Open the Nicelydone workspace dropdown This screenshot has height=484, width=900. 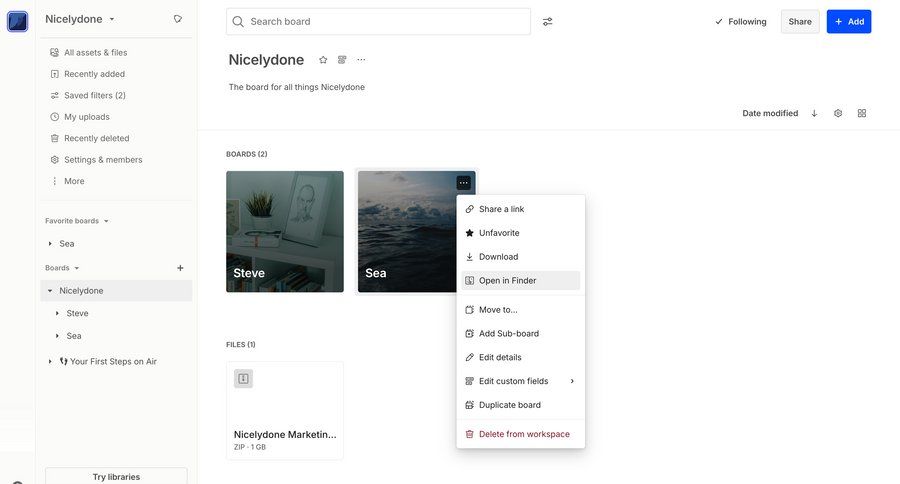coord(80,19)
